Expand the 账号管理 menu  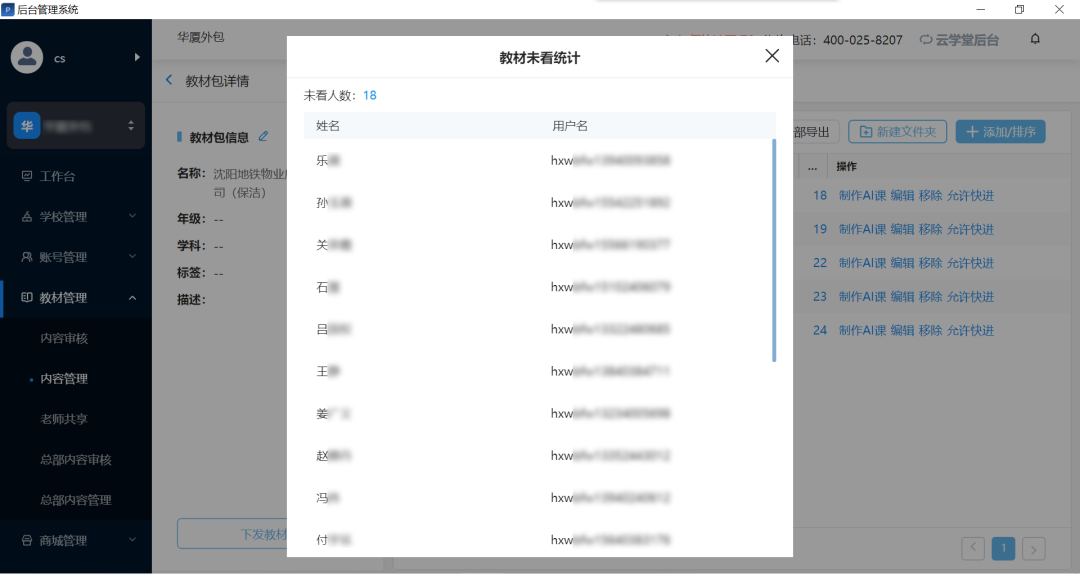coord(76,257)
